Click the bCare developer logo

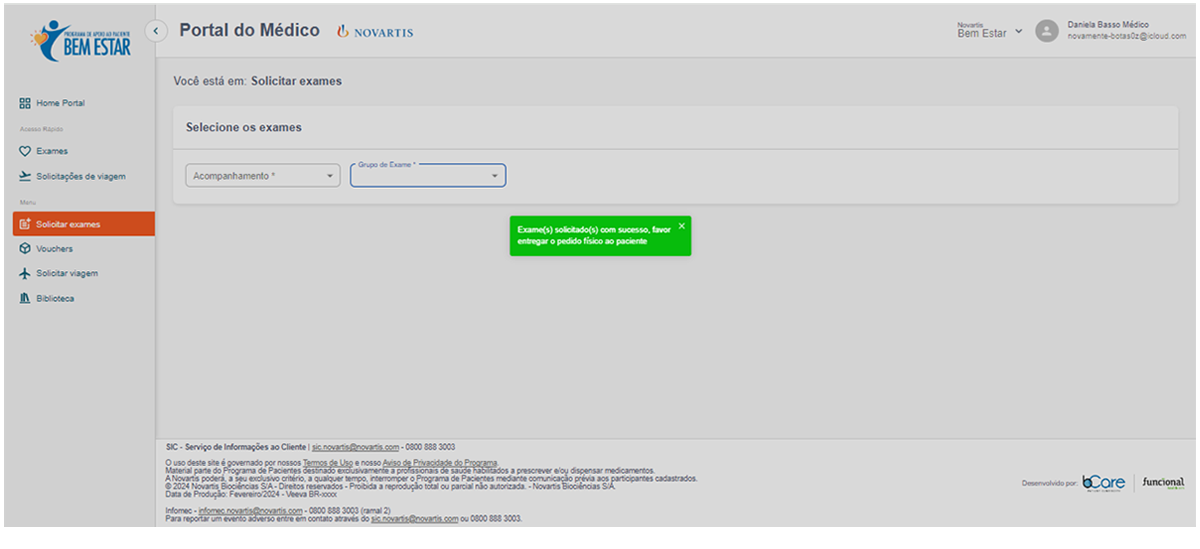1103,483
